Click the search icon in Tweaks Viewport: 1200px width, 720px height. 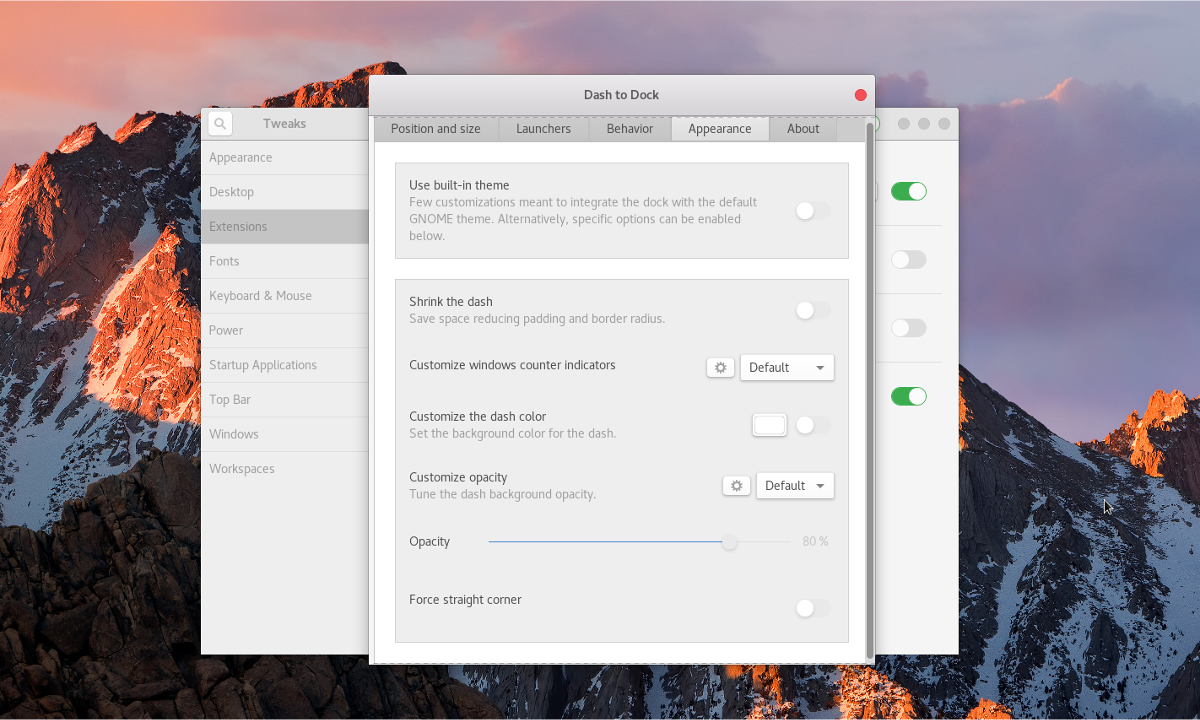pos(219,123)
